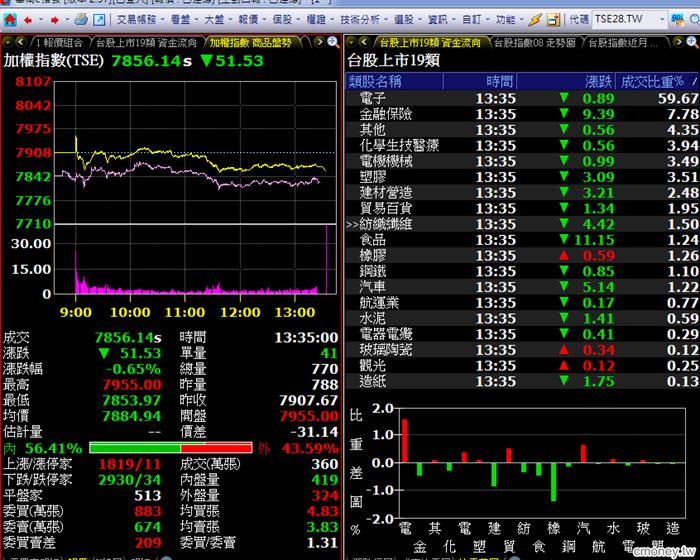Select the 水泥 sector row
The image size is (700, 560).
(522, 318)
